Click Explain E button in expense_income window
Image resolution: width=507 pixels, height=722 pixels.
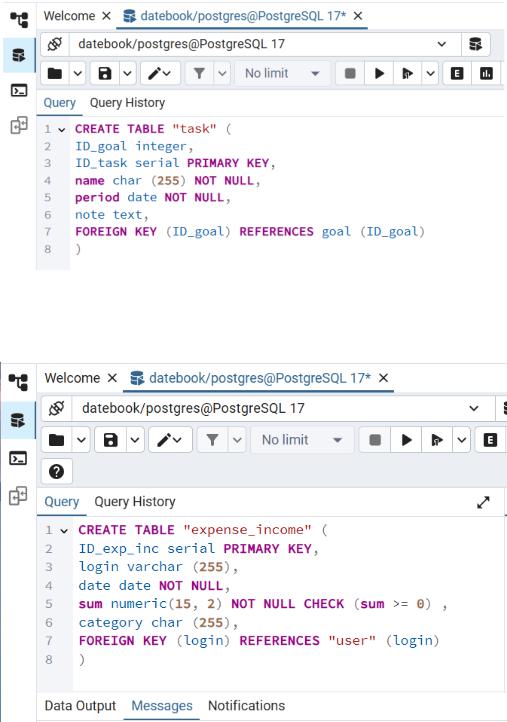490,440
